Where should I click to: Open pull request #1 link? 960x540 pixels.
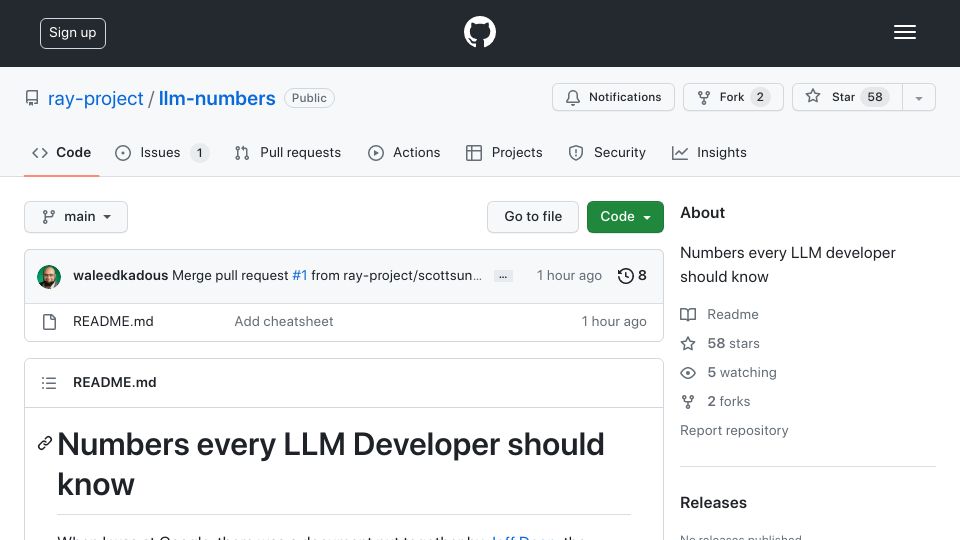(299, 276)
